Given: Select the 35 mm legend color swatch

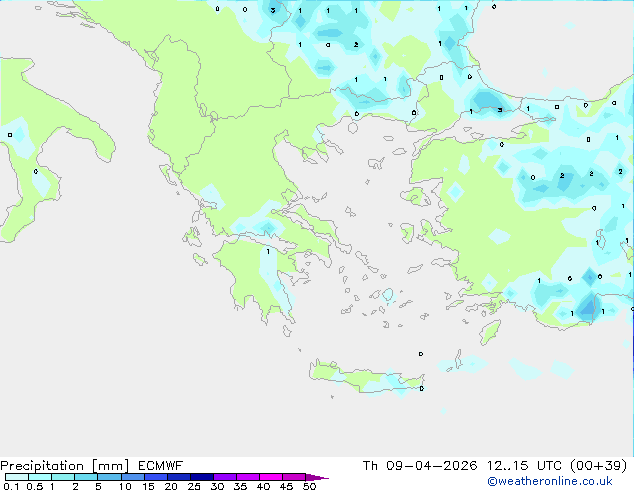Looking at the screenshot, I should coord(247,477).
